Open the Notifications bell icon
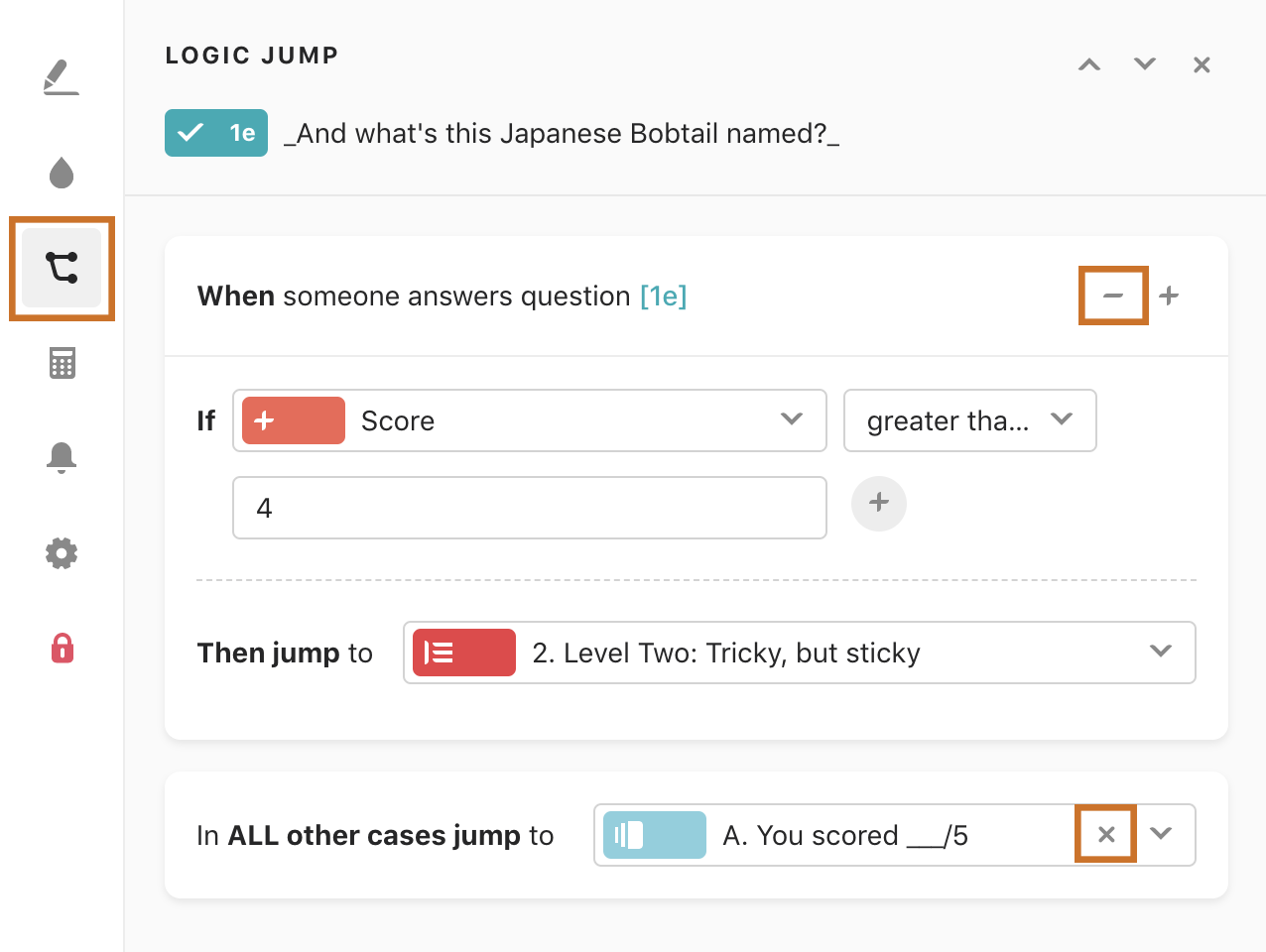Viewport: 1266px width, 952px height. (x=62, y=457)
